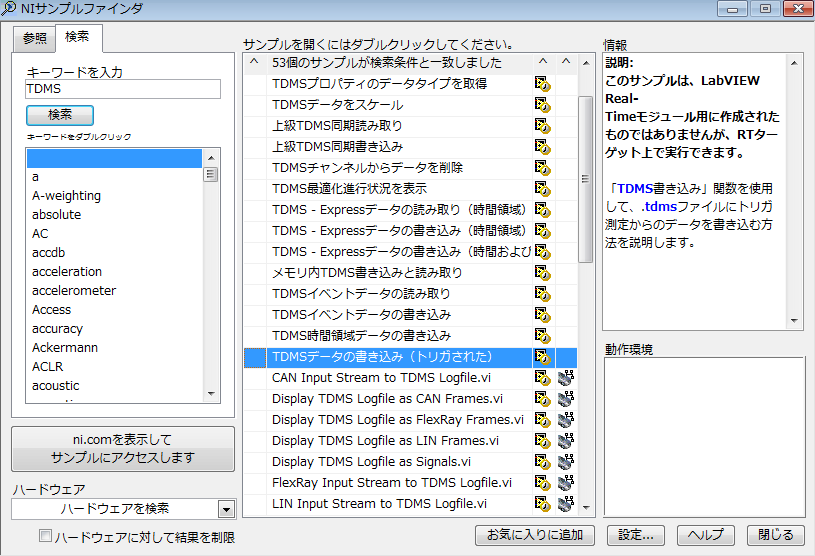Image resolution: width=815 pixels, height=556 pixels.
Task: Click VI icon beside Display TDMS Logfile as FlexRay Frames.vi
Action: [542, 420]
